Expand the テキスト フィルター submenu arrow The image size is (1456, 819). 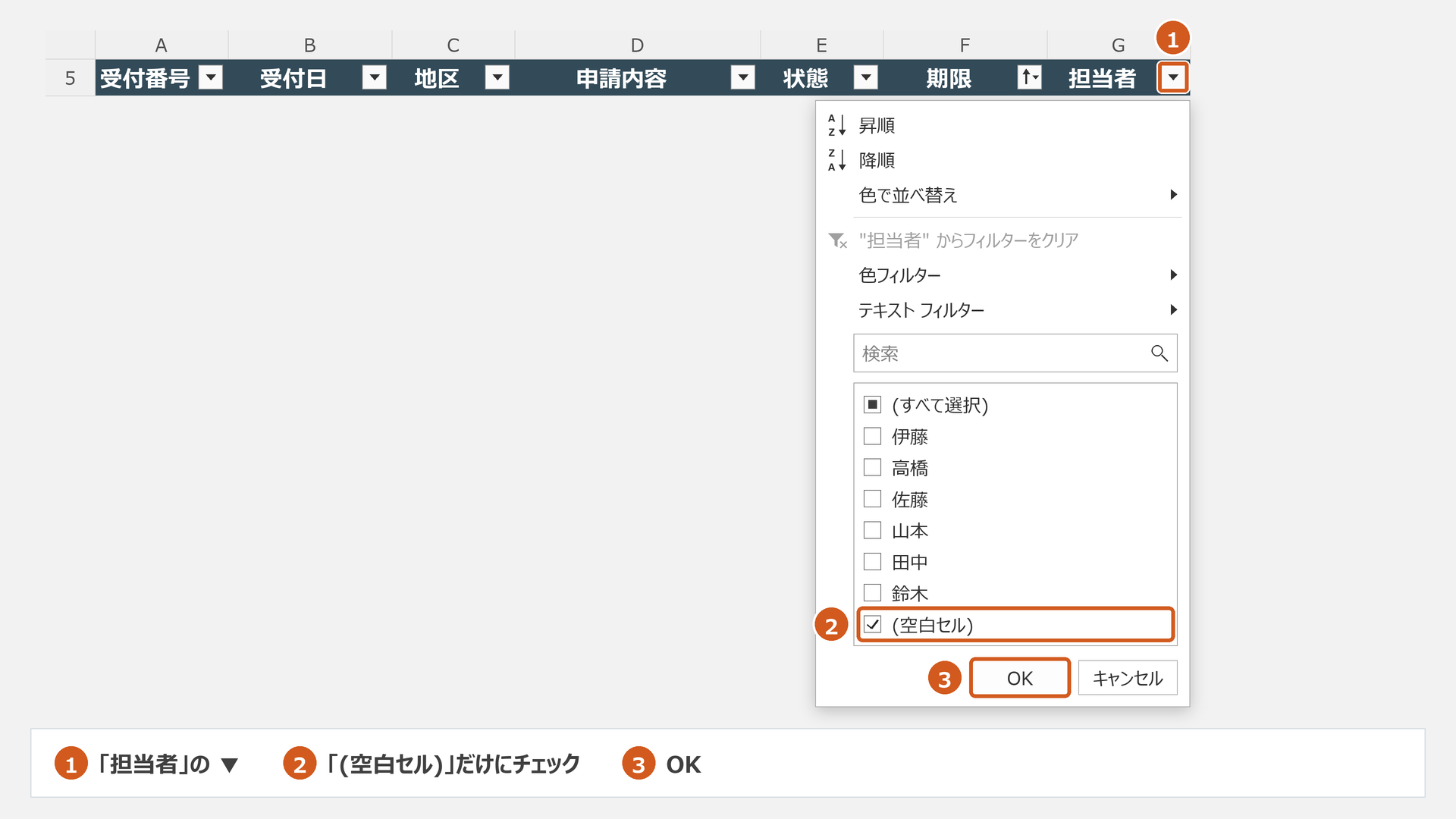1173,310
